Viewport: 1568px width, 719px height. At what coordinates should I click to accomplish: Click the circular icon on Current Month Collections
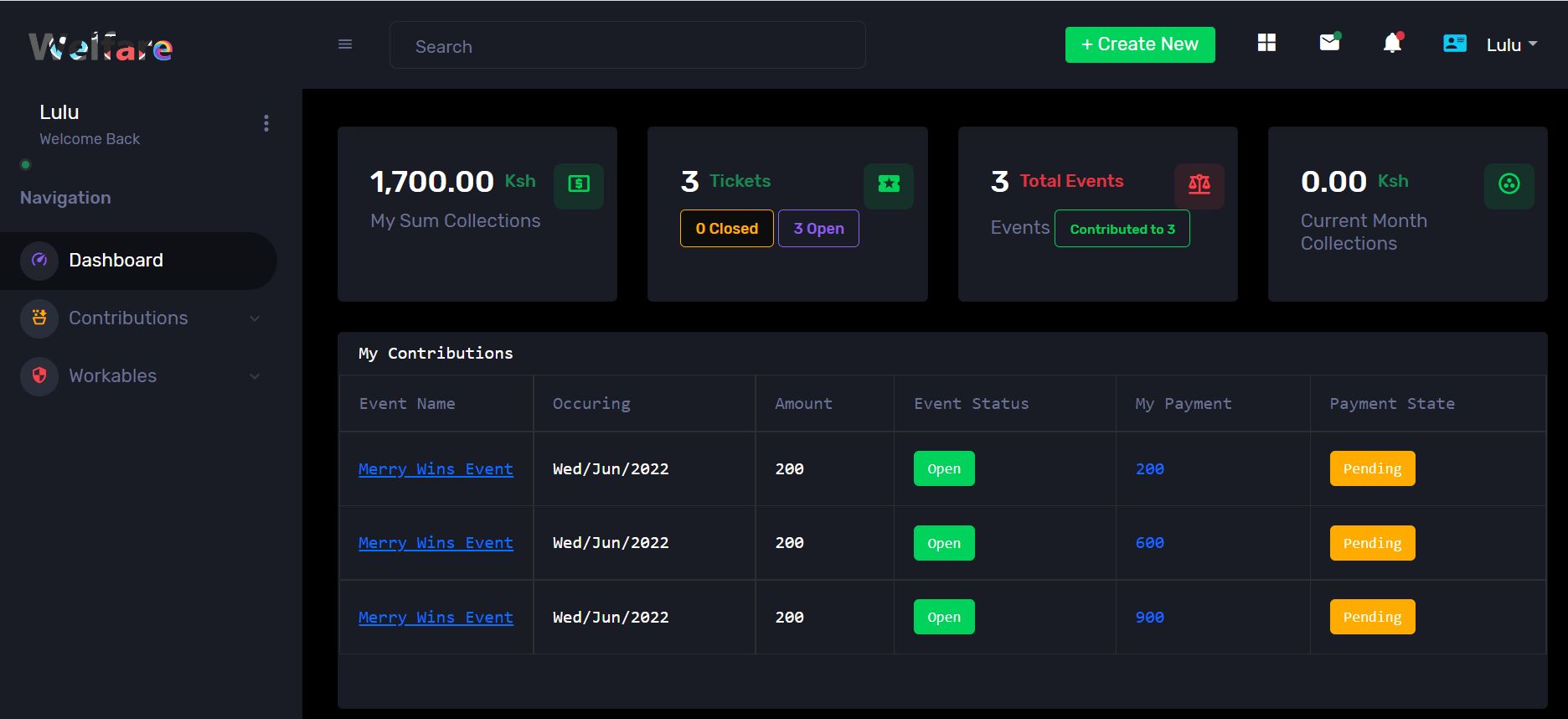coord(1509,184)
